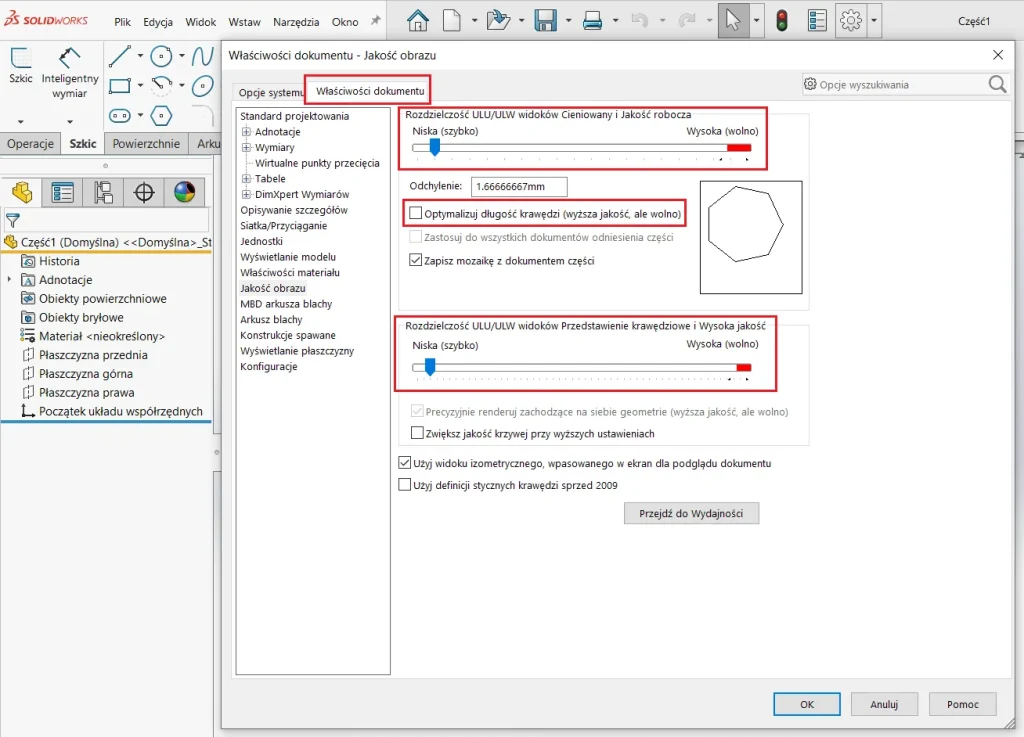This screenshot has width=1024, height=737.
Task: Open ConfigurationManager tab icon
Action: pos(103,193)
